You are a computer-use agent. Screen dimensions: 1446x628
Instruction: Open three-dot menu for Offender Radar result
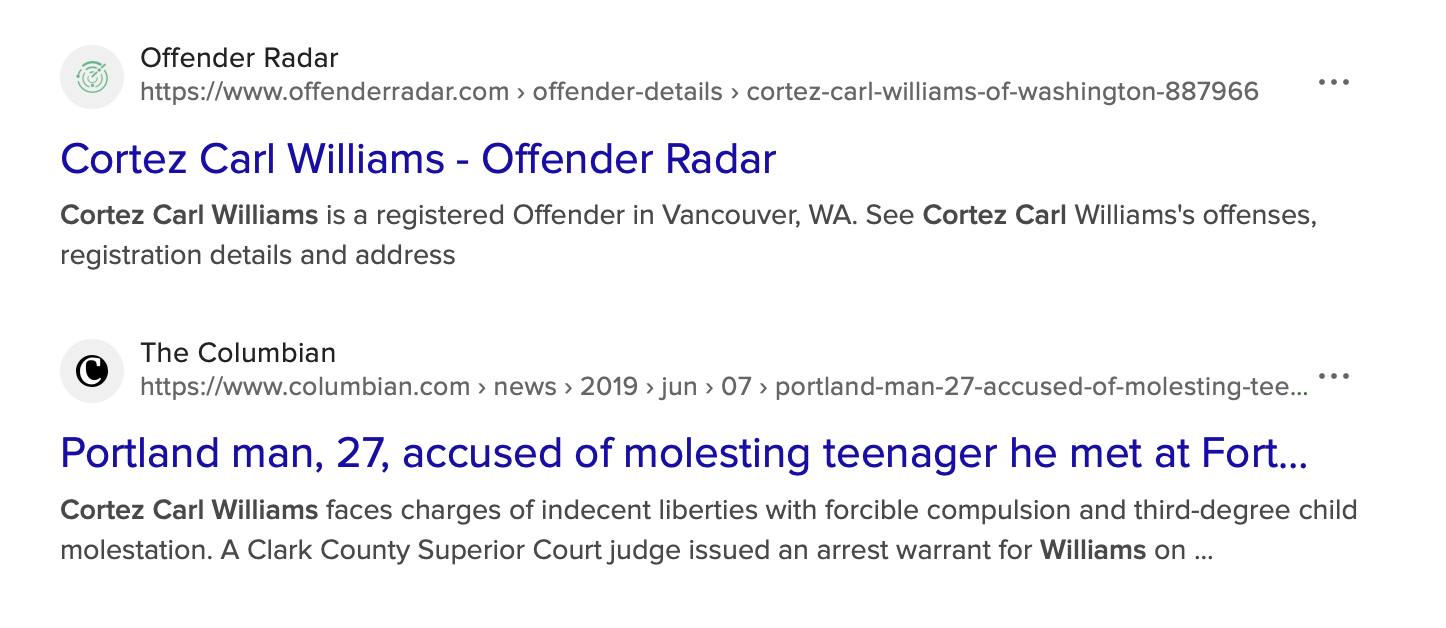[x=1334, y=82]
